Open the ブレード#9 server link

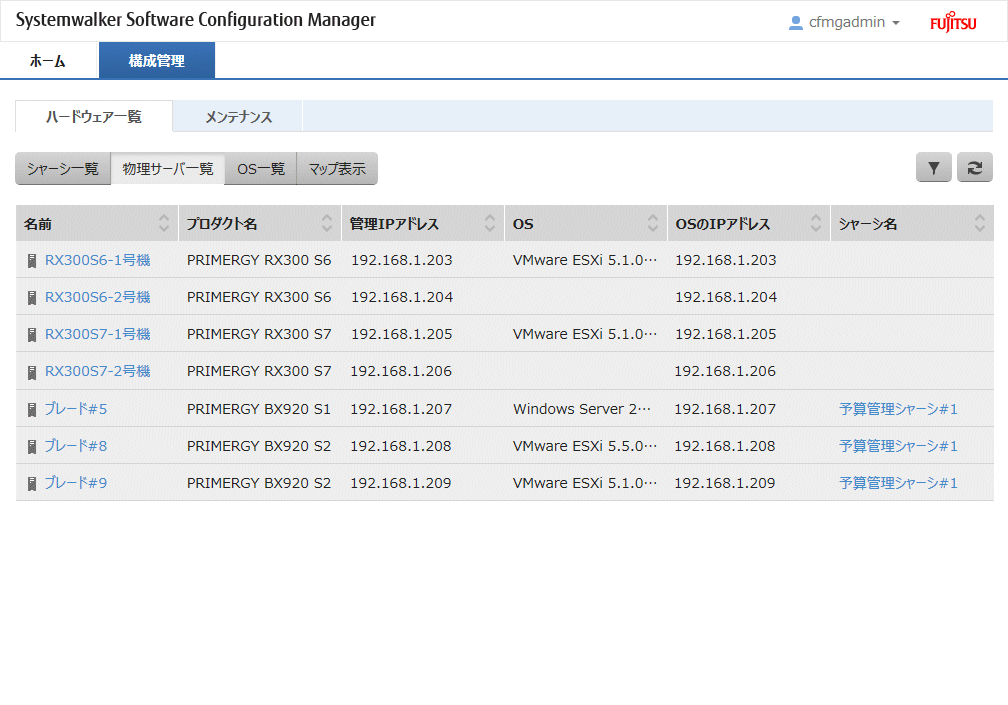(76, 483)
